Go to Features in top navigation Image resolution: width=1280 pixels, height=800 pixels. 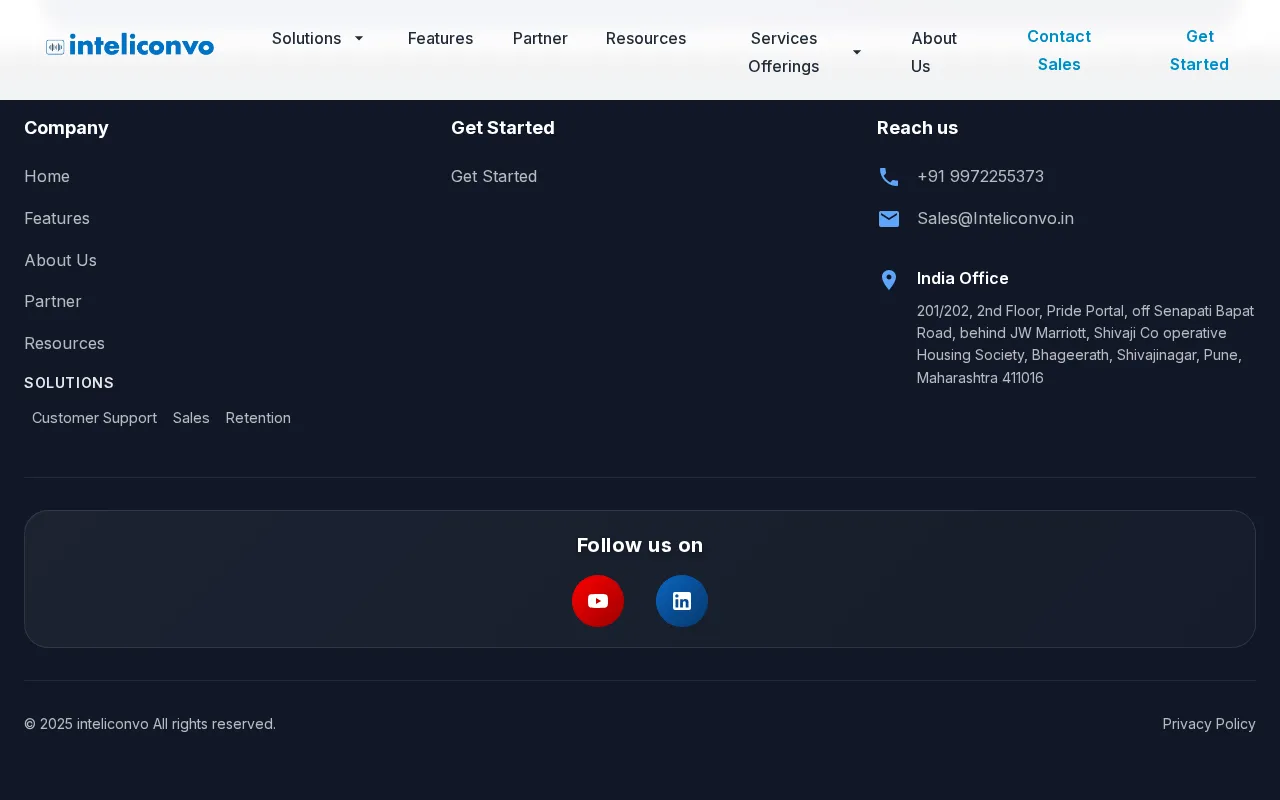tap(440, 38)
